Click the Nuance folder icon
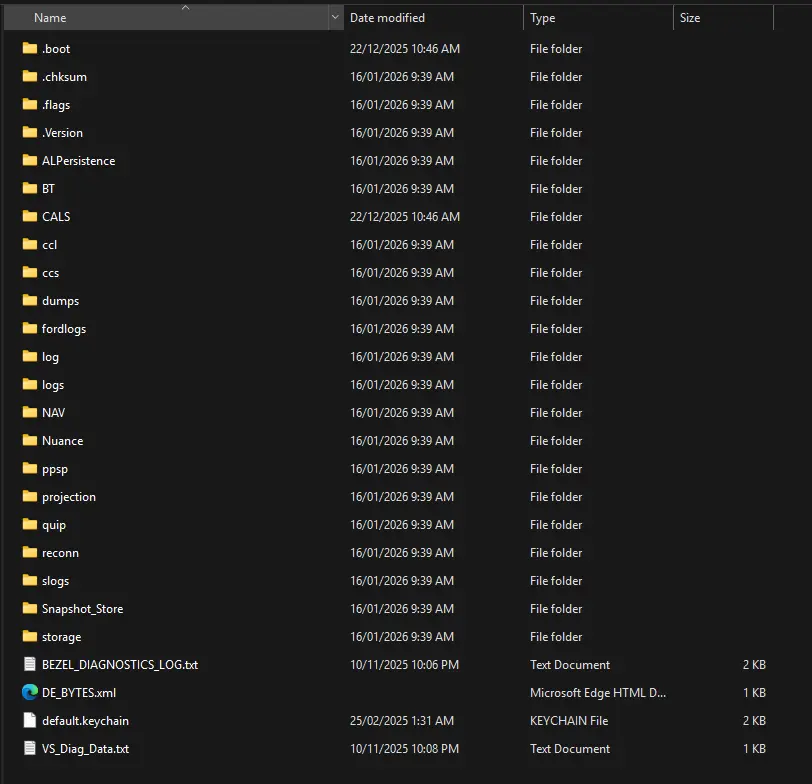 pos(30,440)
